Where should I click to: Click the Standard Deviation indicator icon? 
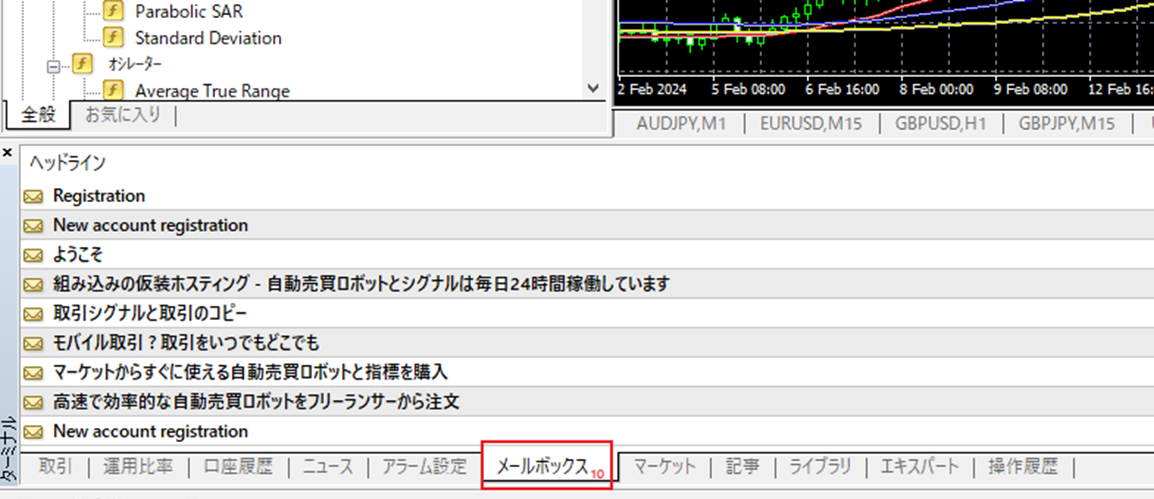tap(115, 38)
